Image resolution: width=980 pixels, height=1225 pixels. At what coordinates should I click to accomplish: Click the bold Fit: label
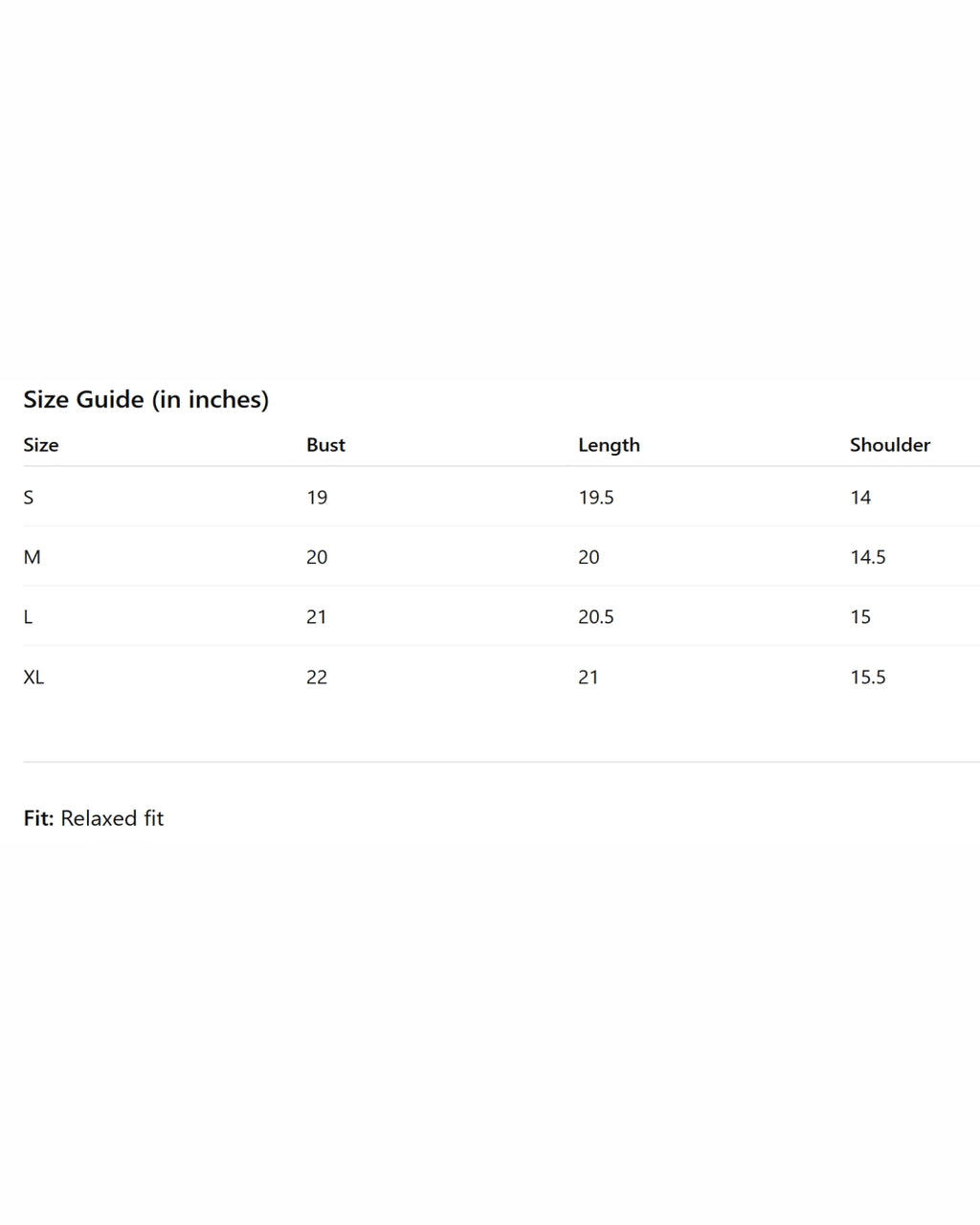(x=38, y=818)
